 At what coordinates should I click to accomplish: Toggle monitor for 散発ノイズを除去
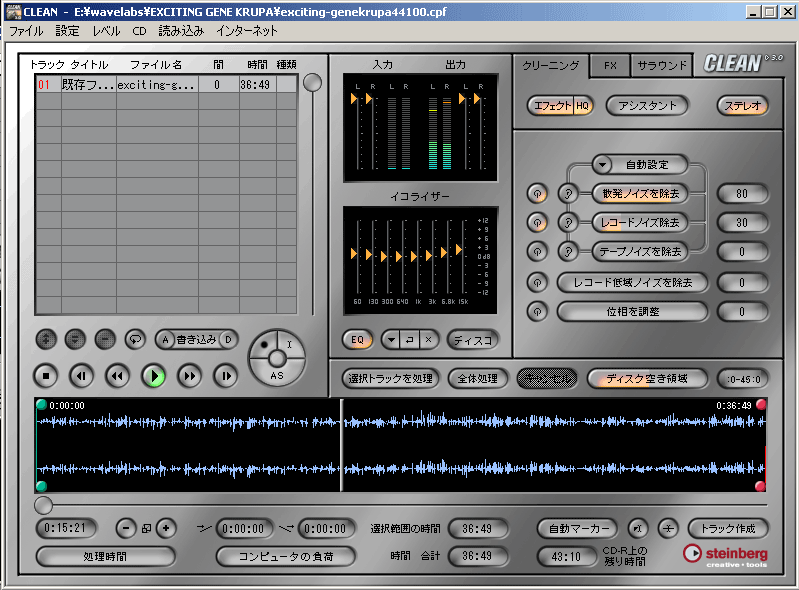(537, 194)
